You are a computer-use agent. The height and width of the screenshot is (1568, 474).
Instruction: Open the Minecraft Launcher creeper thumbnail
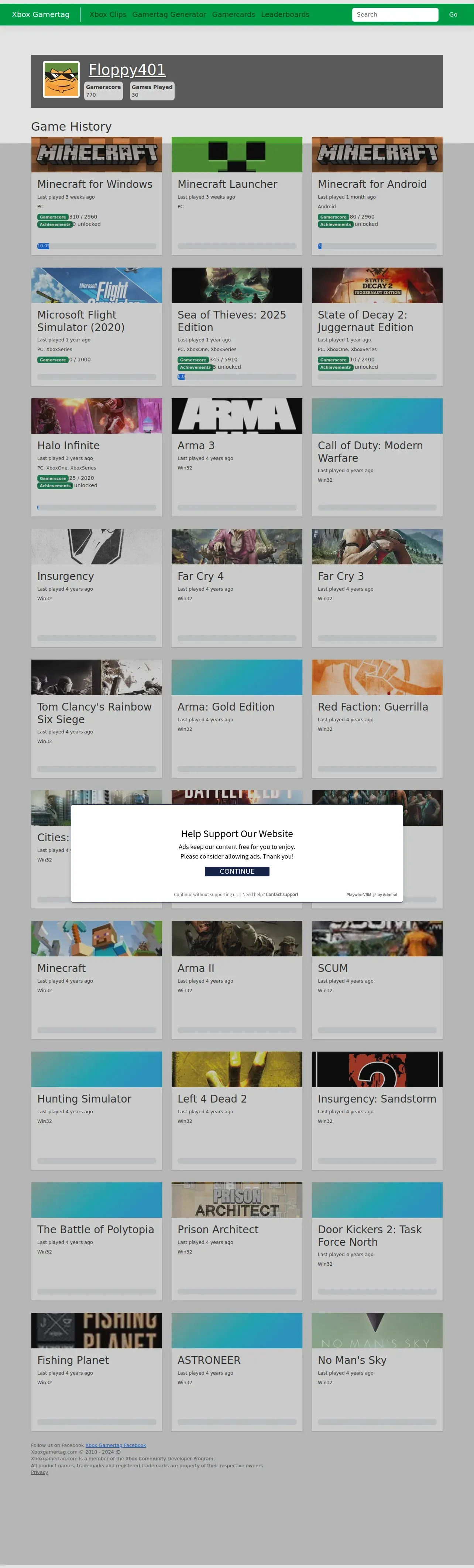pos(237,155)
